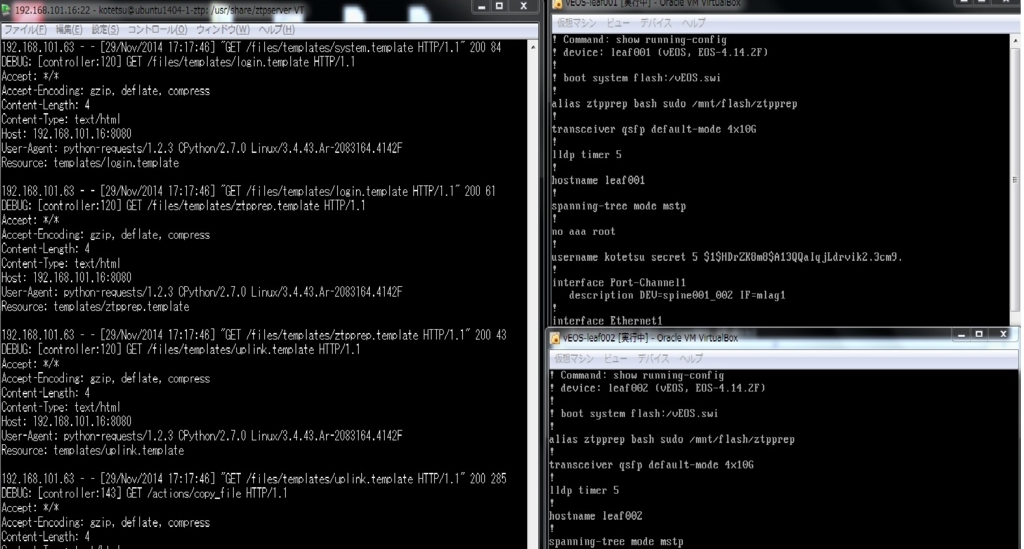Click the 'interface Port-Channel1' line
1024x549 pixels.
point(619,282)
